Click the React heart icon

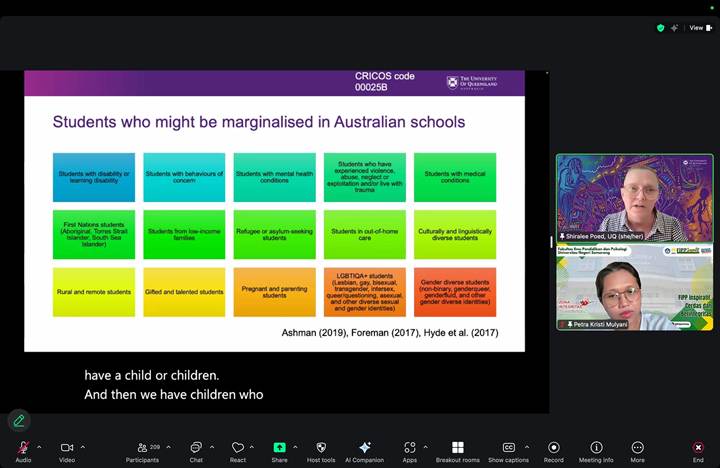point(238,448)
